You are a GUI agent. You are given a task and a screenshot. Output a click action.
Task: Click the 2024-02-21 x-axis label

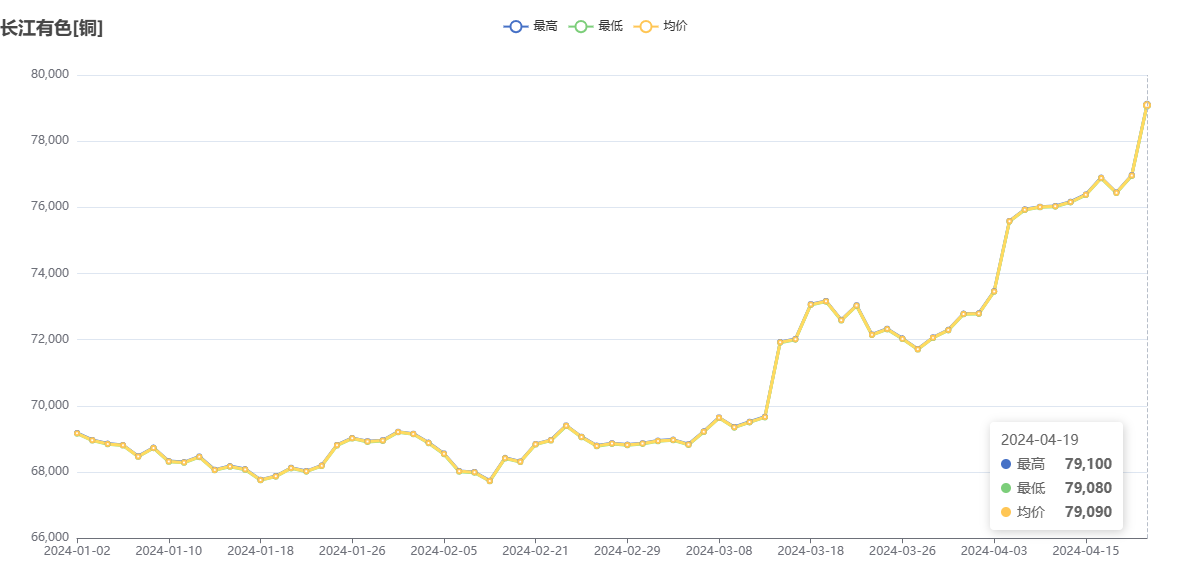click(535, 550)
